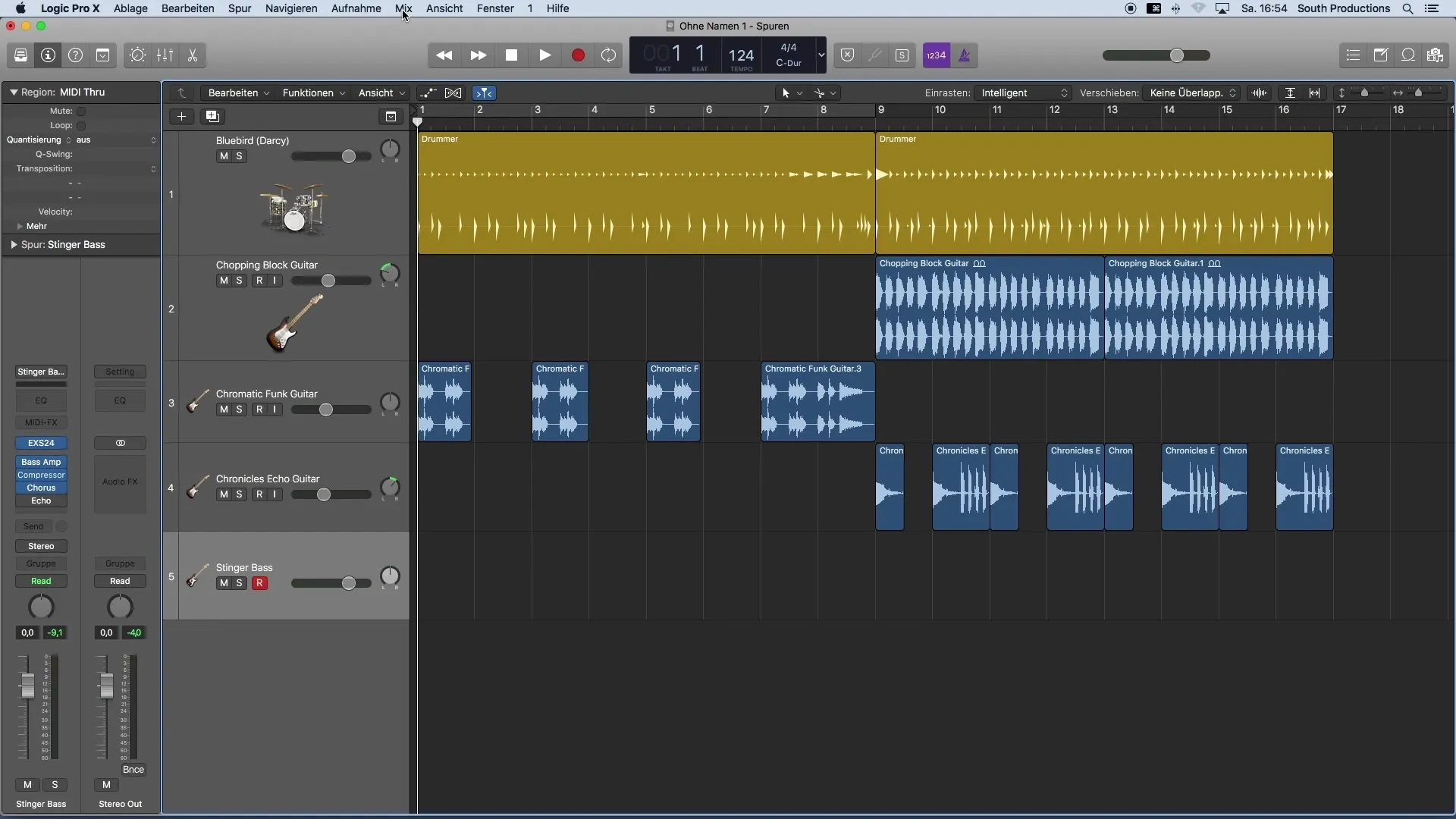Viewport: 1456px width, 819px height.
Task: Start playback with the Play button
Action: pos(544,55)
